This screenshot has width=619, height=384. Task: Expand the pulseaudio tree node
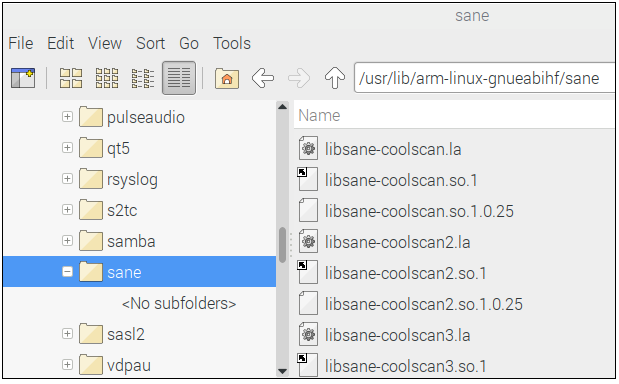(x=67, y=116)
